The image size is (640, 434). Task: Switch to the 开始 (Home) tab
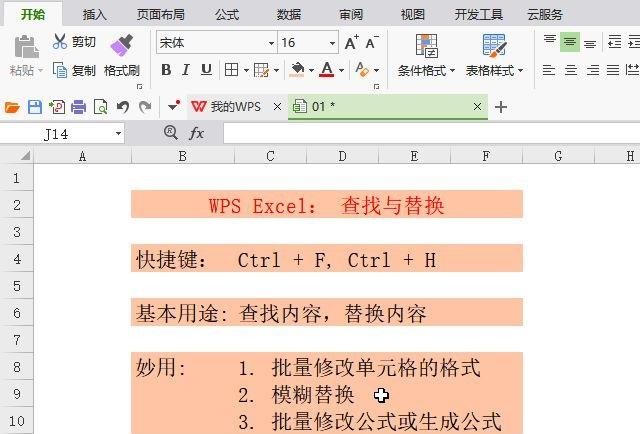pos(33,15)
